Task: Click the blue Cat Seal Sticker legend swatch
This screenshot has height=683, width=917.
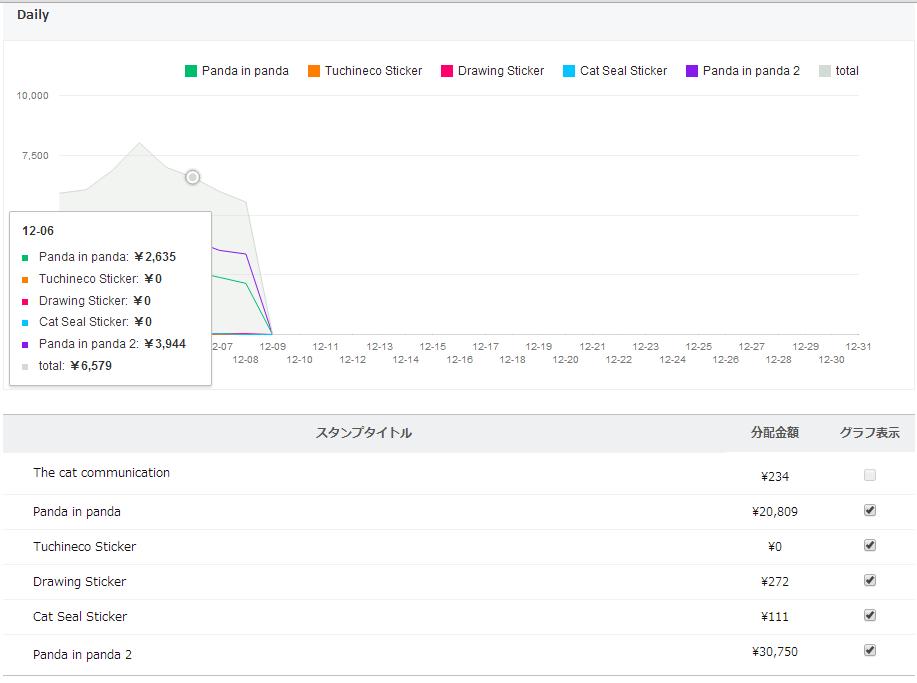Action: point(569,71)
